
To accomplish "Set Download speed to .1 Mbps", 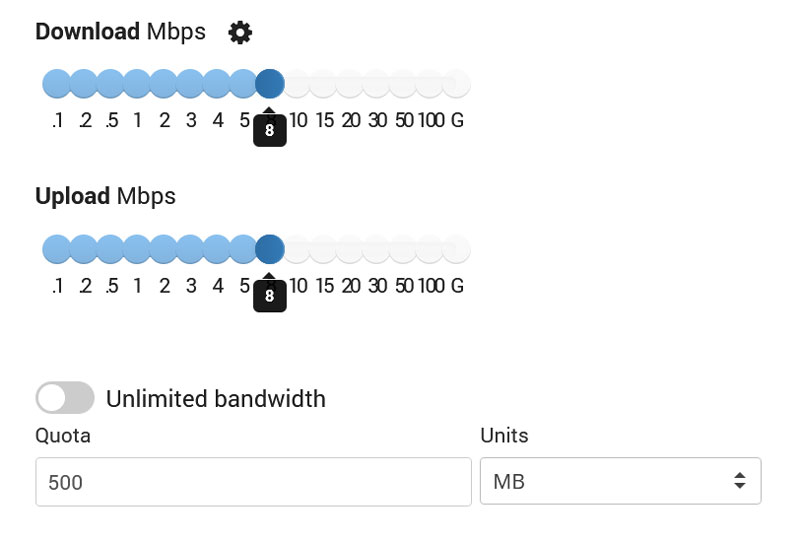I will 57,83.
